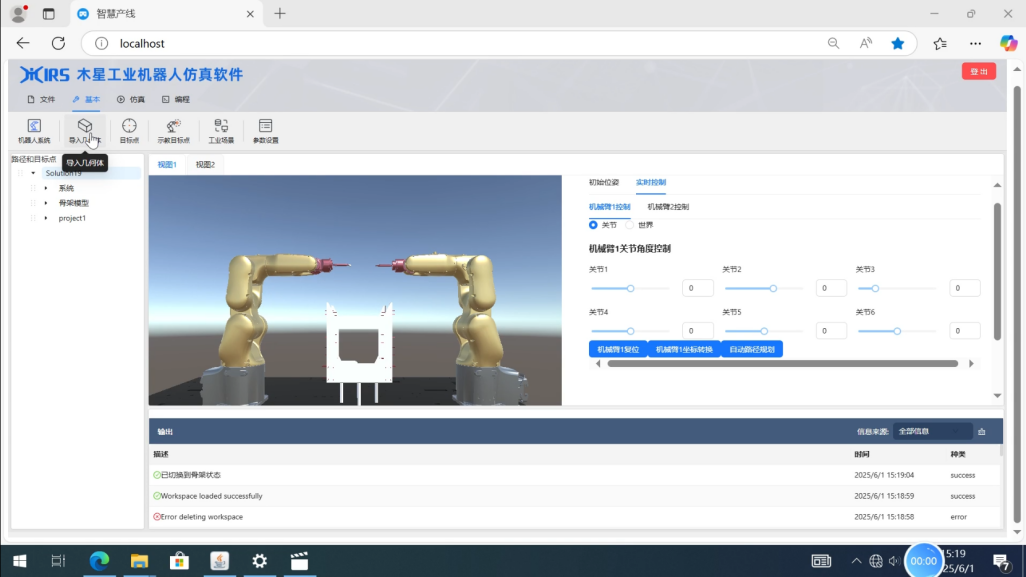
Task: Click the 自动路径规划 button
Action: click(751, 349)
